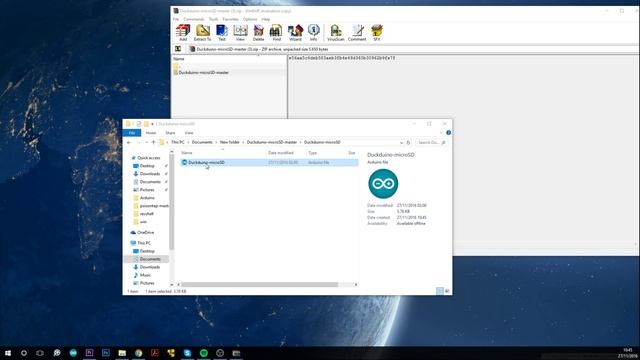Click the VirusScan icon in WinRAR
The height and width of the screenshot is (360, 640).
(336, 33)
